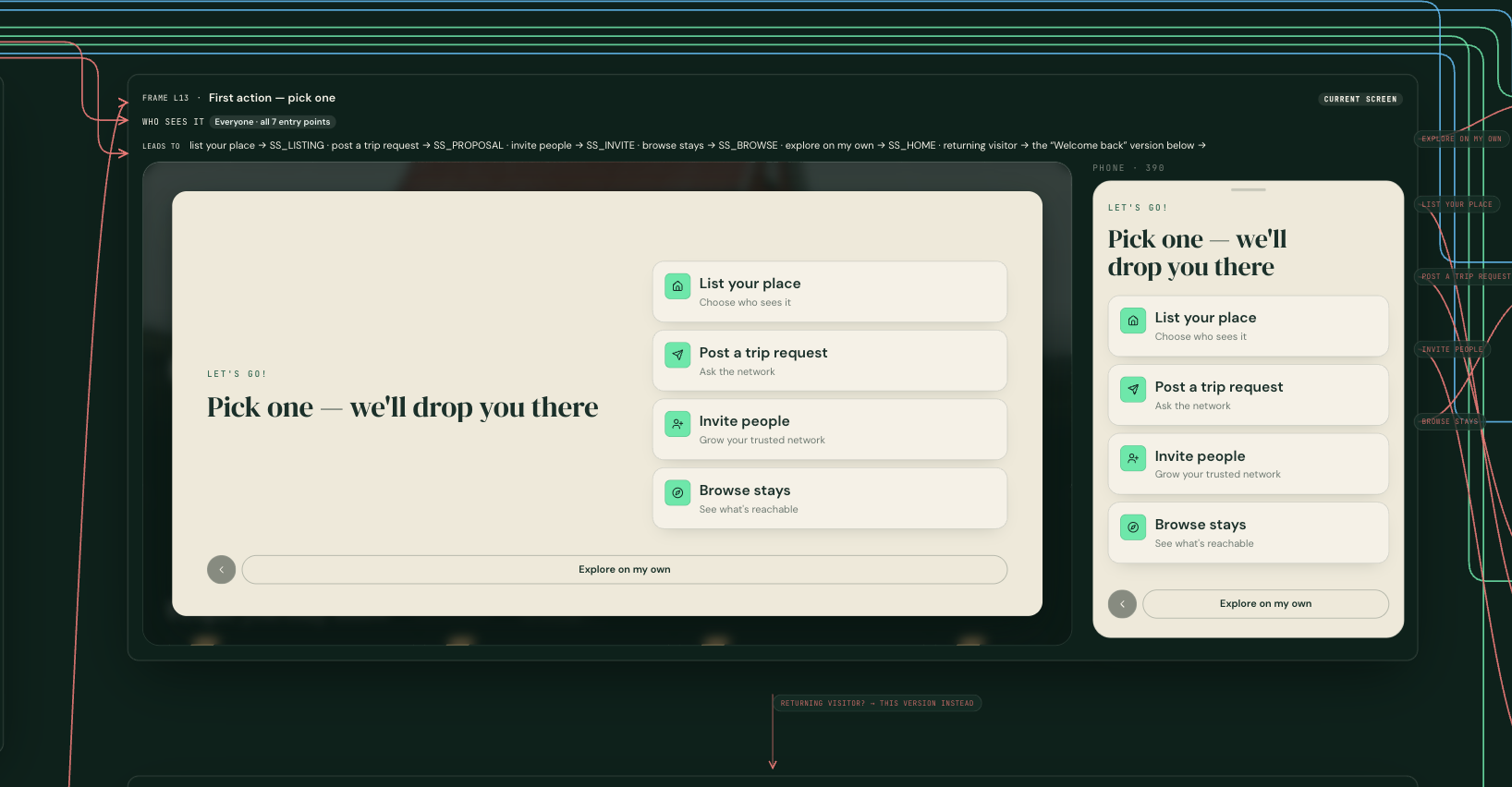
Task: Choose Invite people in desktop layout
Action: tap(830, 430)
